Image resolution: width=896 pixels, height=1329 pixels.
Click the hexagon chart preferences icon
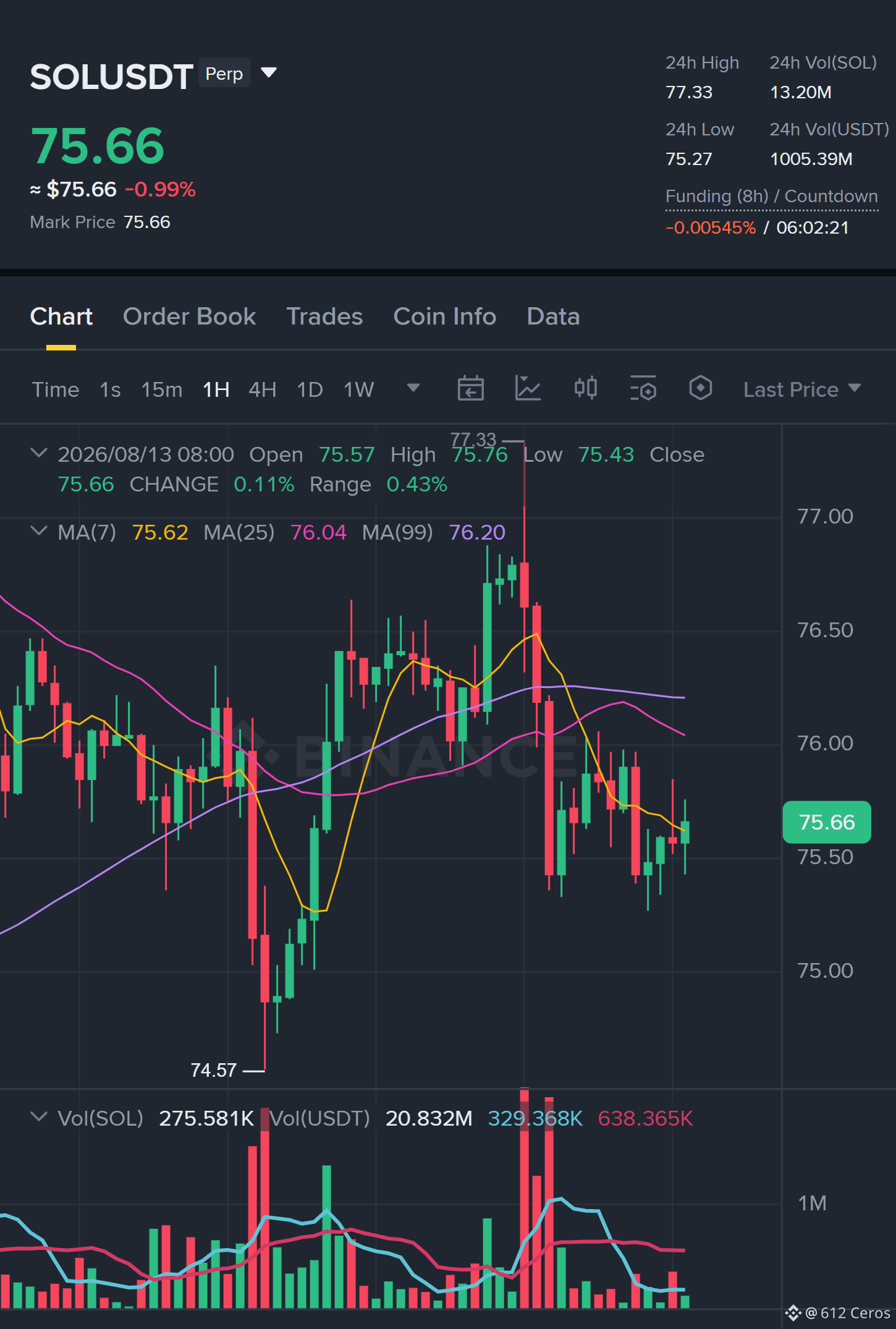(x=701, y=389)
